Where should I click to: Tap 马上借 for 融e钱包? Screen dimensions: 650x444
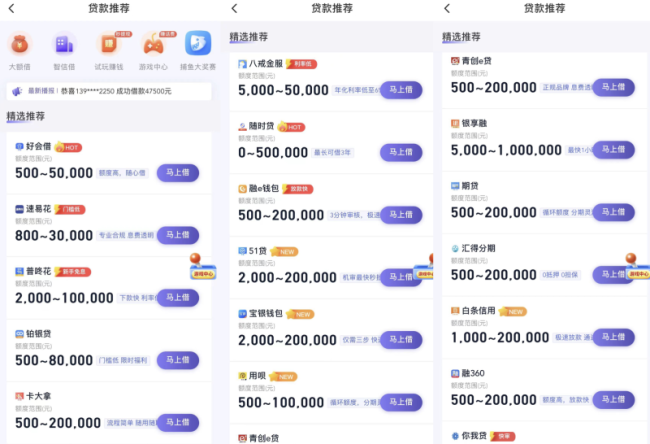pos(401,215)
